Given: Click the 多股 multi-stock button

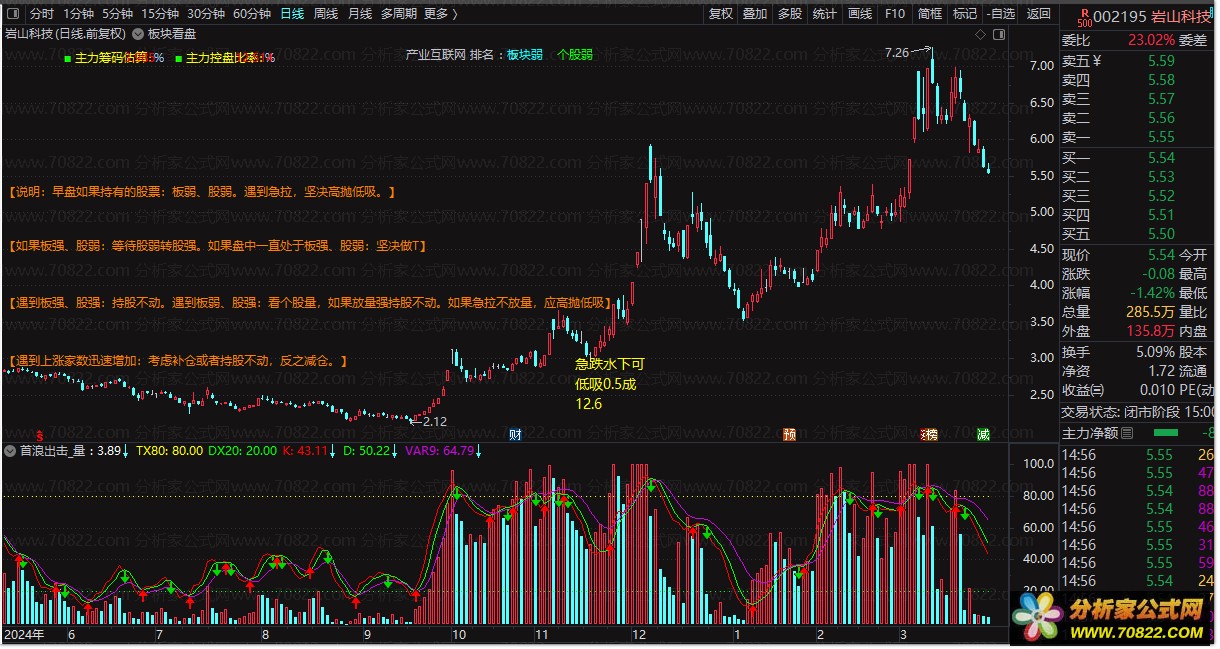Looking at the screenshot, I should point(790,14).
